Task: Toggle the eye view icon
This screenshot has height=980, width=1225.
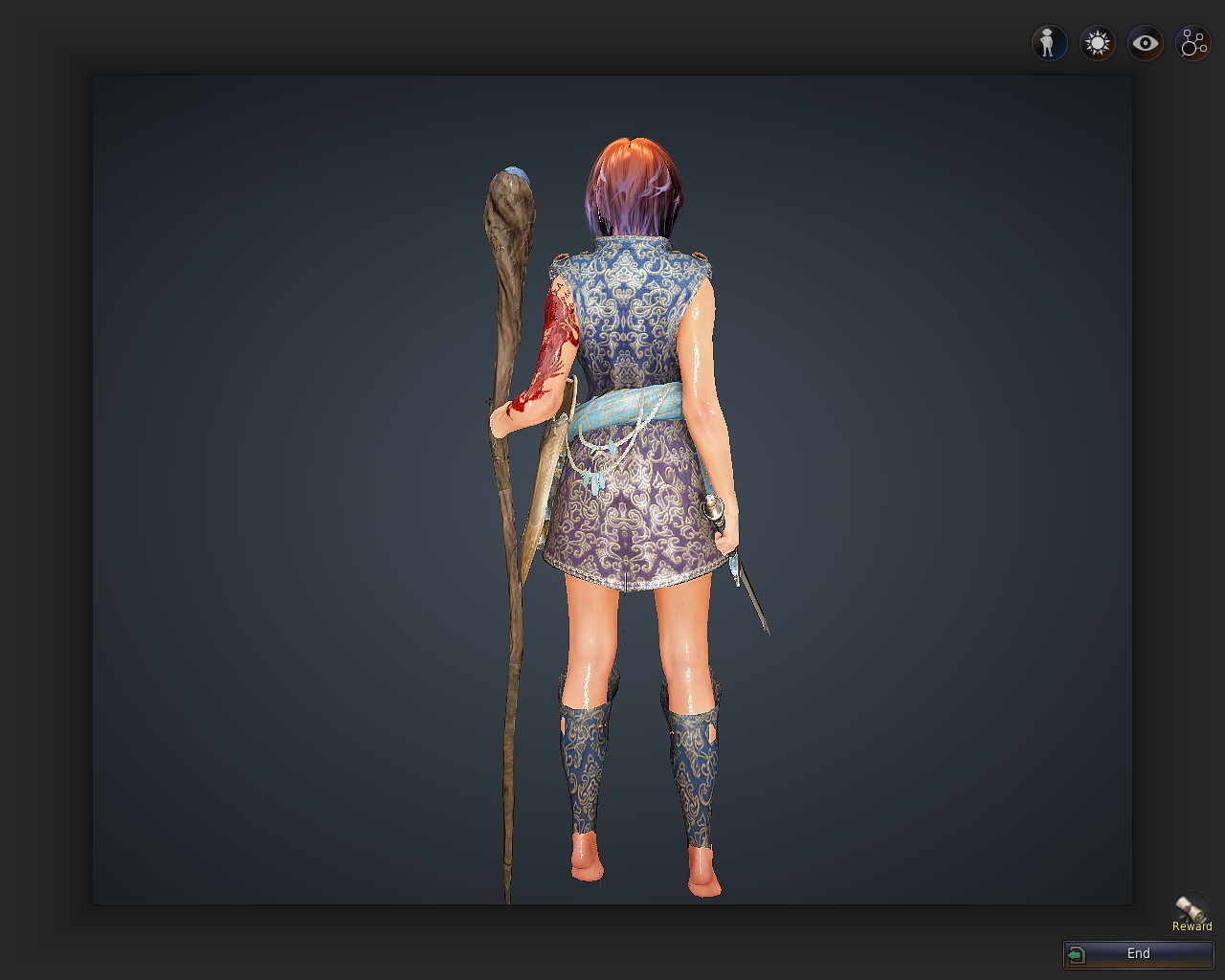Action: pyautogui.click(x=1145, y=43)
